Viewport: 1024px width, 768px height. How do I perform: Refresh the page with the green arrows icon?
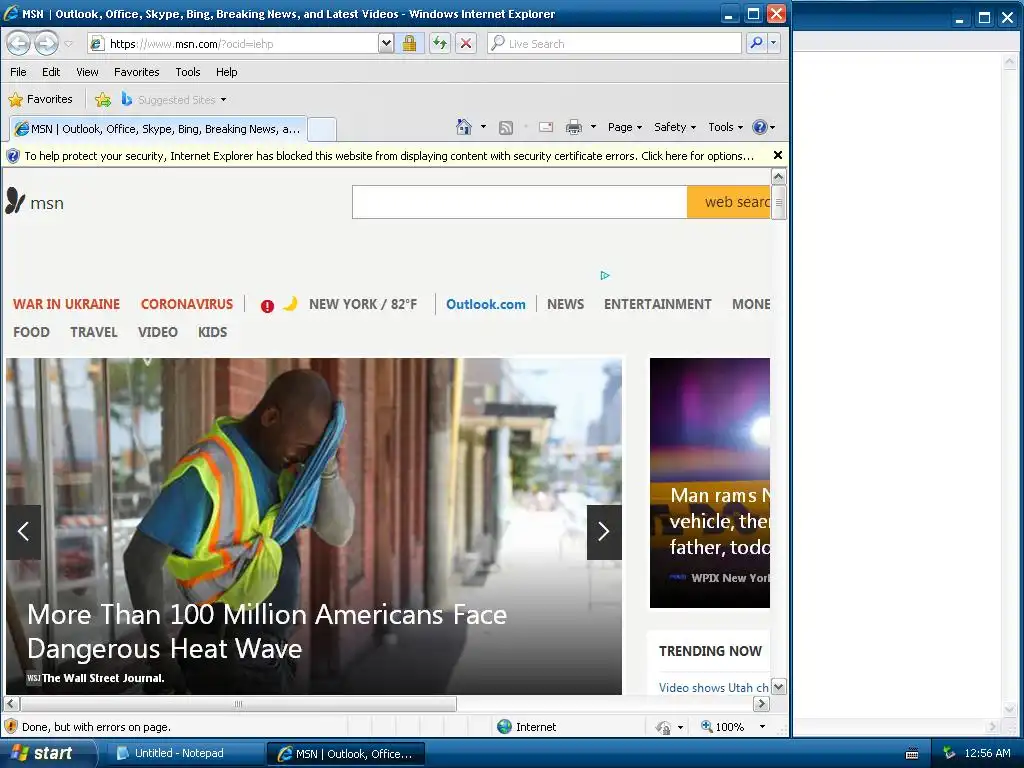440,44
